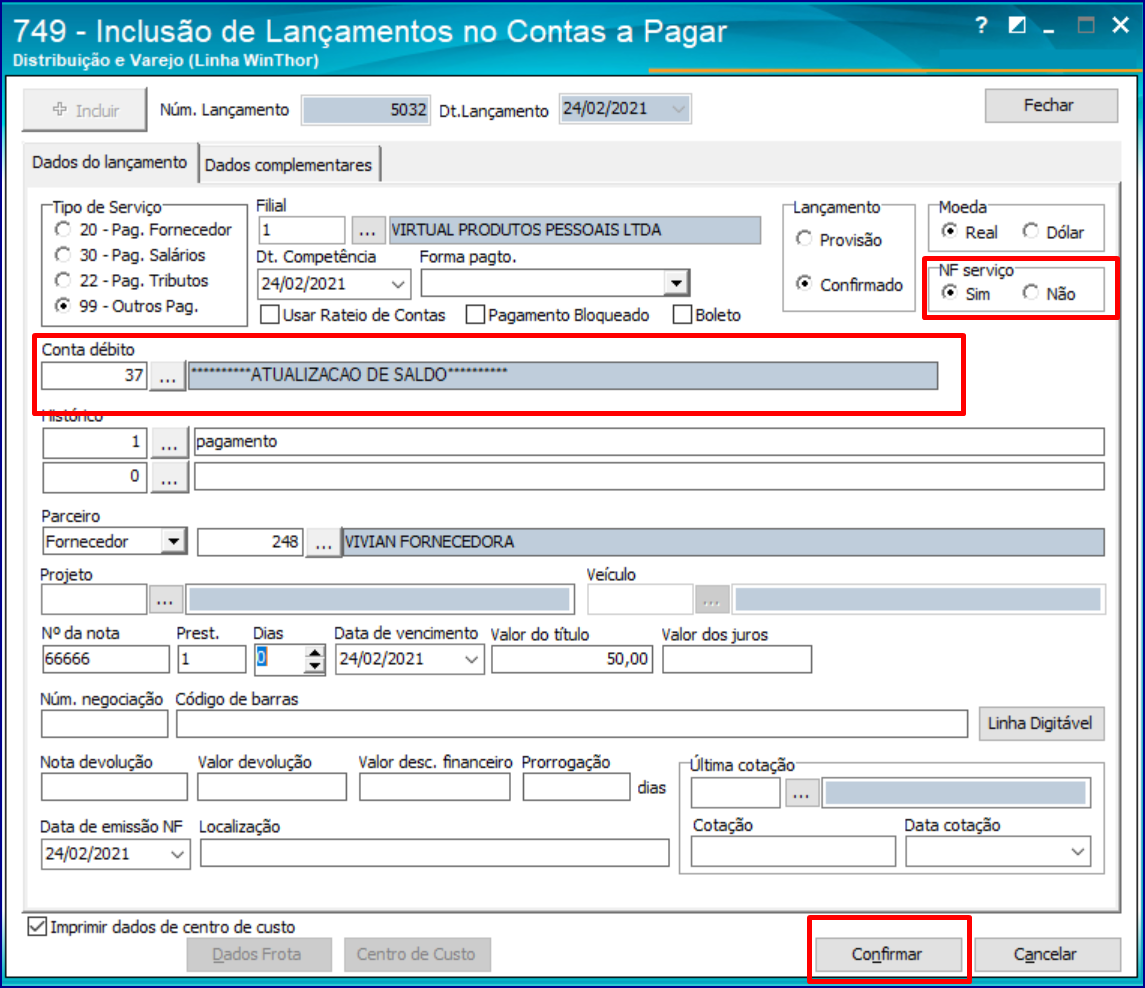Click into Parceiro code field 248

tap(250, 543)
